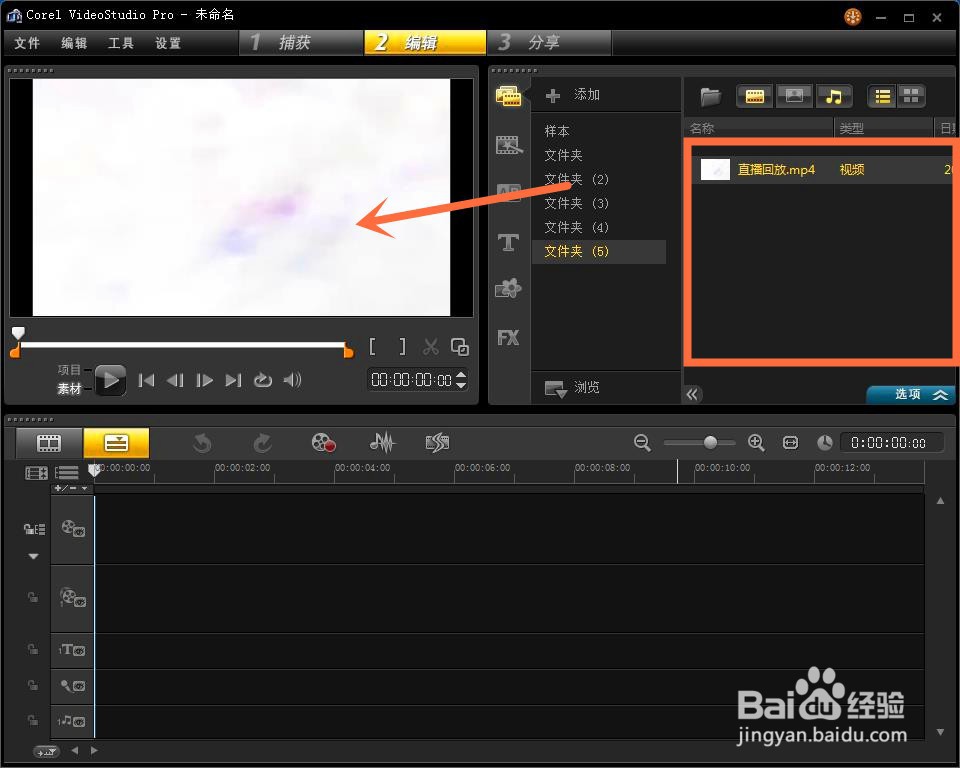This screenshot has height=768, width=960.
Task: Click the video track button
Action: pyautogui.click(x=73, y=529)
